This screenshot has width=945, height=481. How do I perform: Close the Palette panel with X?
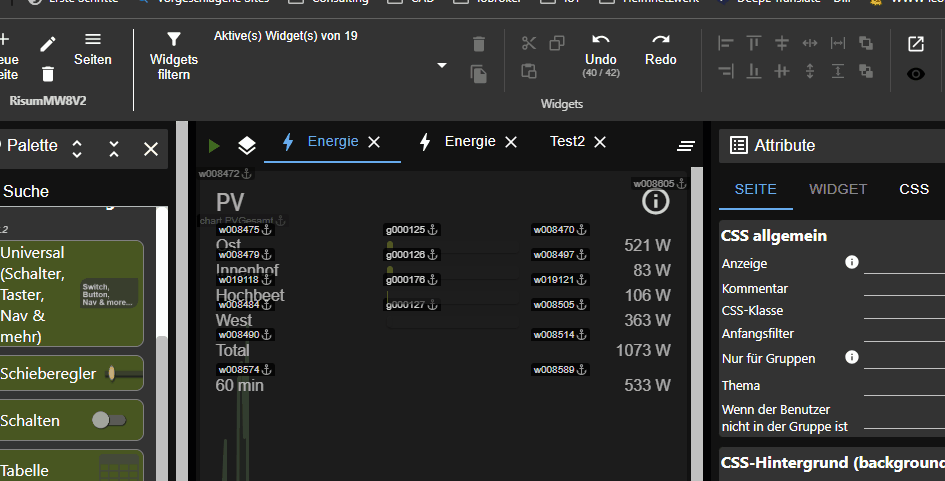[151, 149]
